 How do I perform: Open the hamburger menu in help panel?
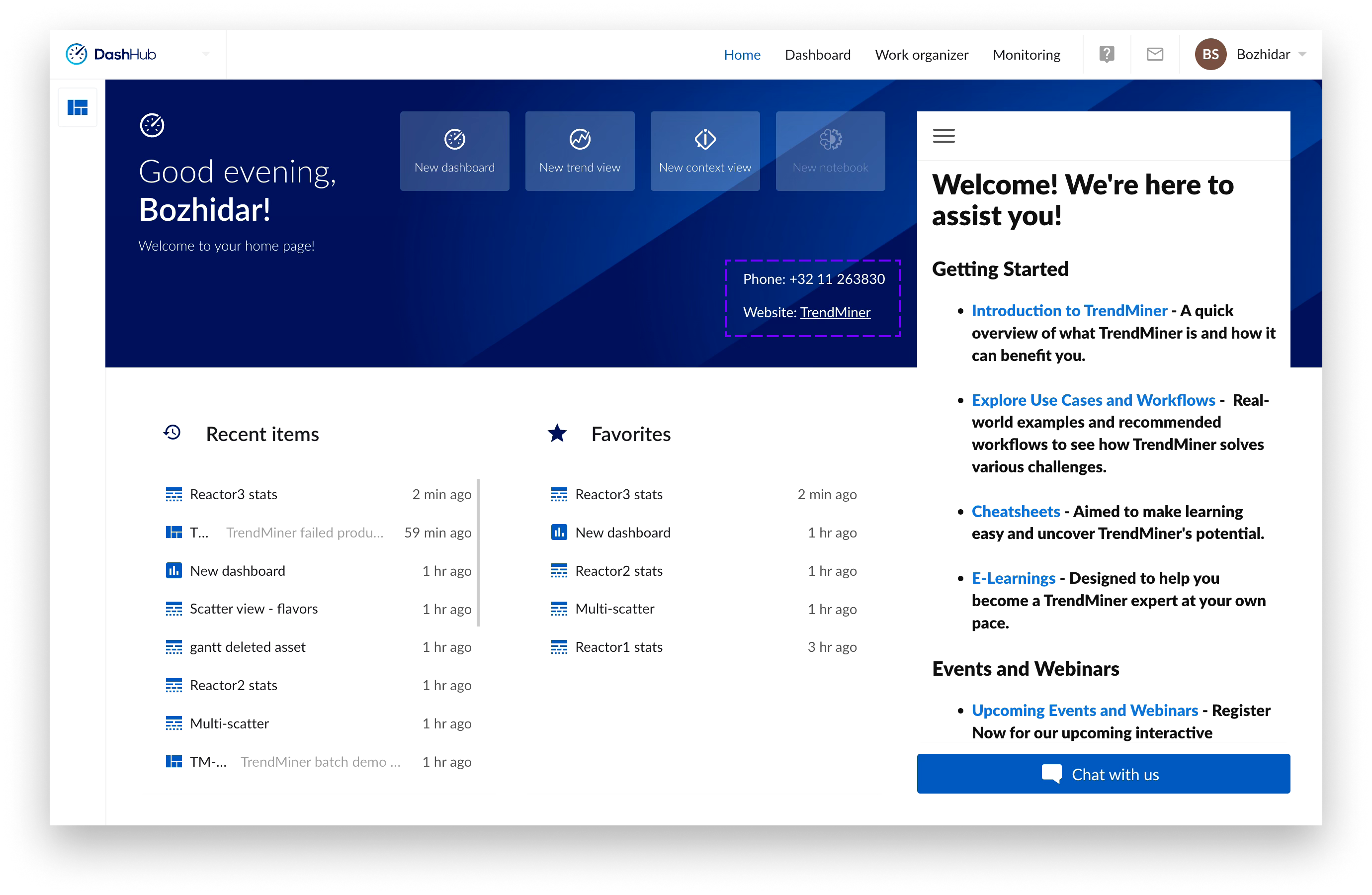pos(943,136)
